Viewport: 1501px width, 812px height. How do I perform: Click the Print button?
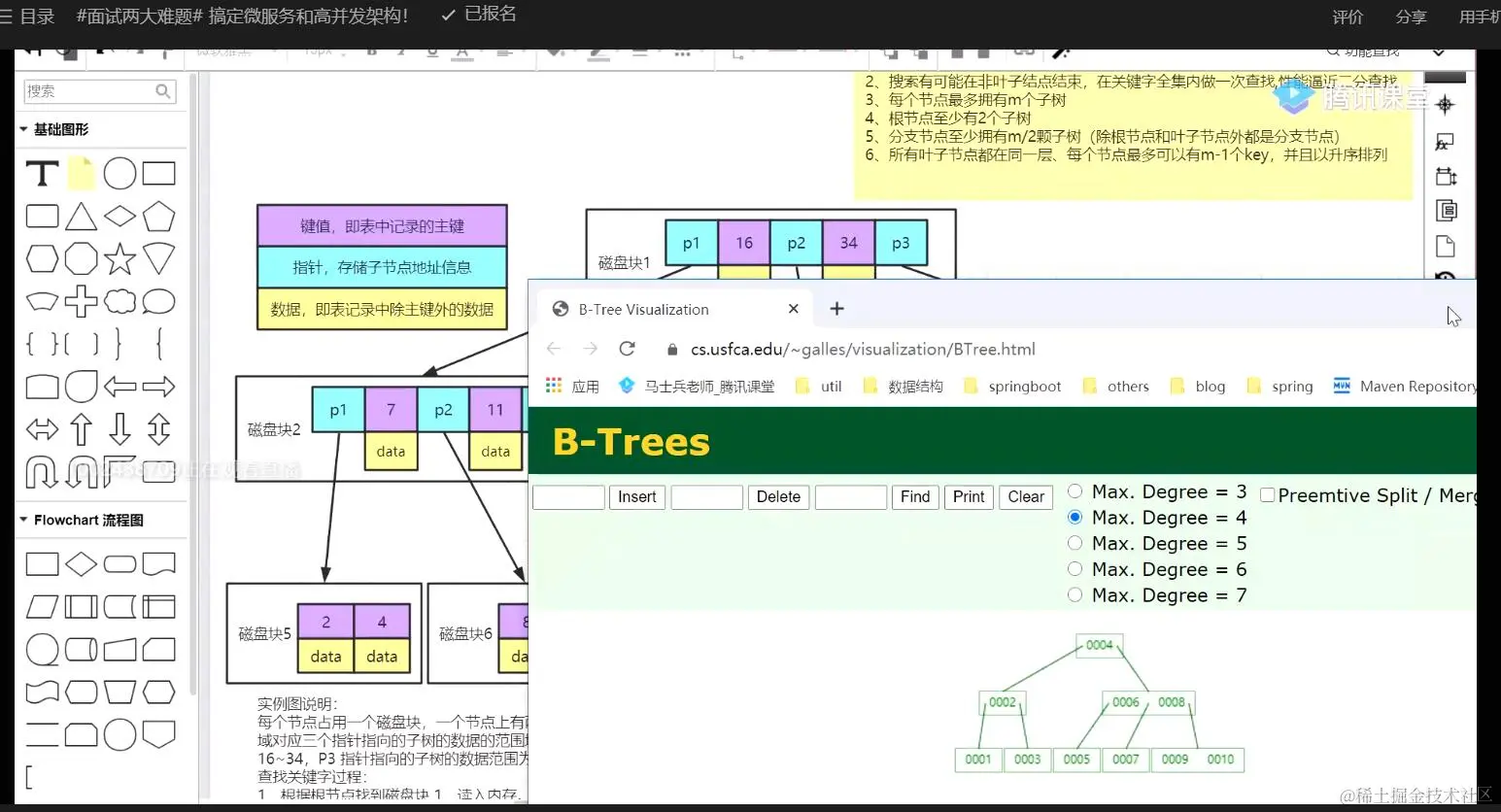tap(969, 497)
